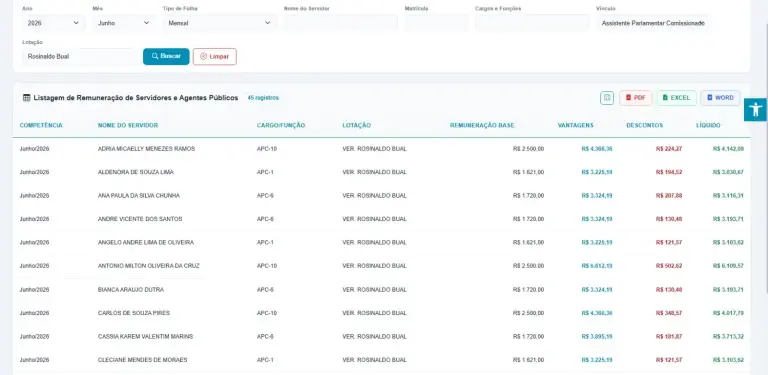Click the '45 registros' count label

[263, 98]
